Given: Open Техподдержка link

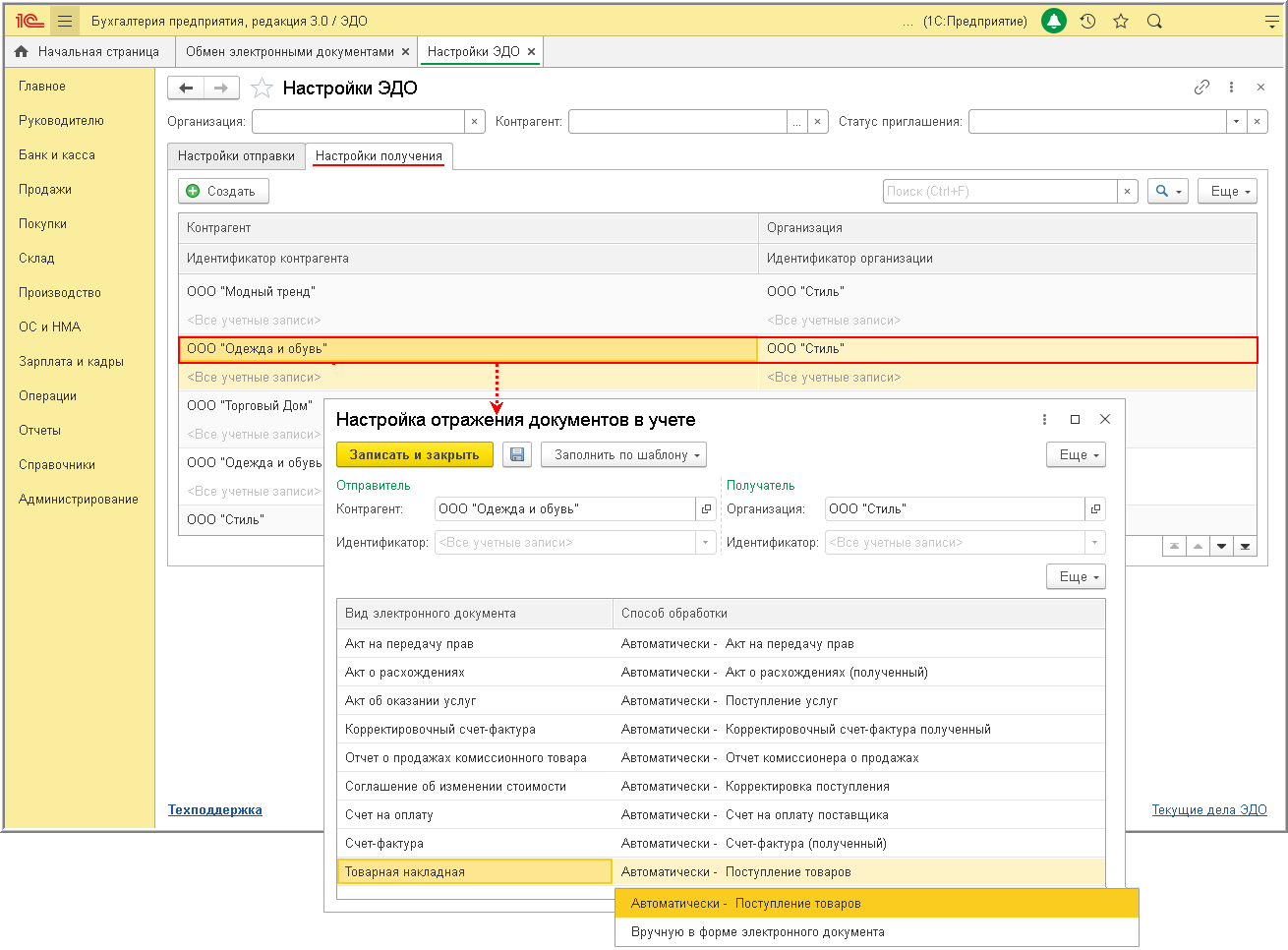Looking at the screenshot, I should pyautogui.click(x=215, y=810).
